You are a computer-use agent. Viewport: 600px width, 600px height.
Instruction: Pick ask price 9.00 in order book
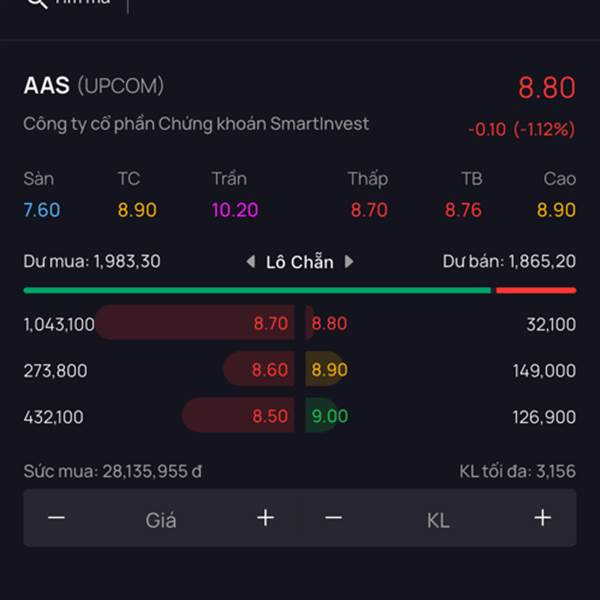tap(330, 416)
